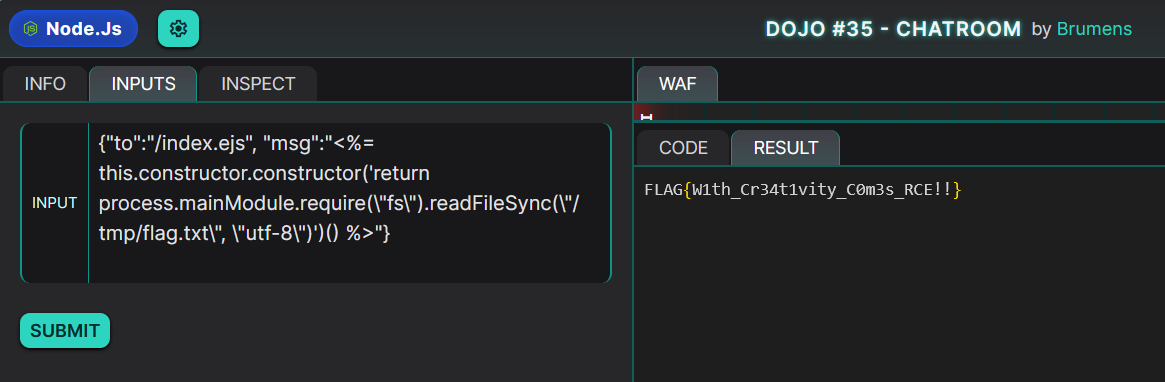Select the INPUTS tab
The image size is (1165, 382).
point(143,84)
